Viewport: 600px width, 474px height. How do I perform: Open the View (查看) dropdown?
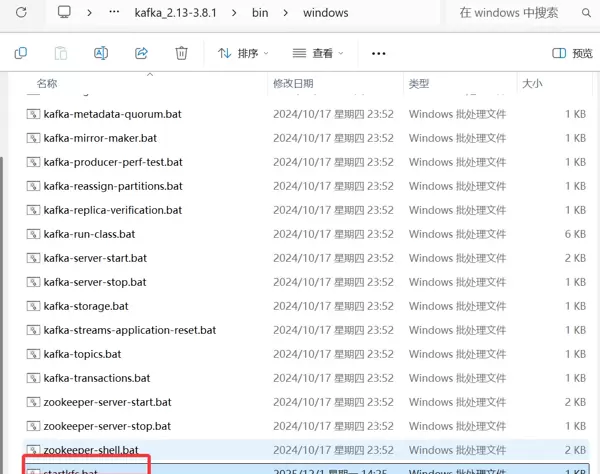317,53
